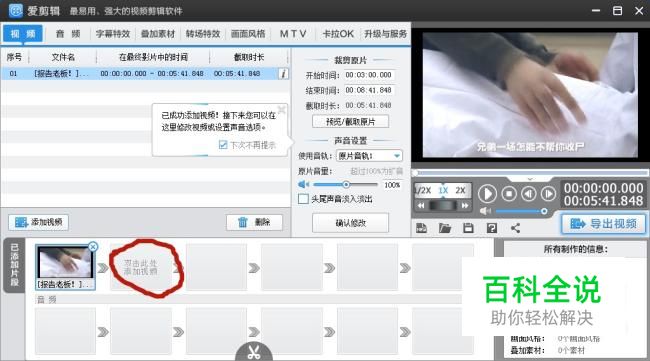Click the 爱剪辑 app logo icon
The image size is (650, 361).
[x=16, y=10]
